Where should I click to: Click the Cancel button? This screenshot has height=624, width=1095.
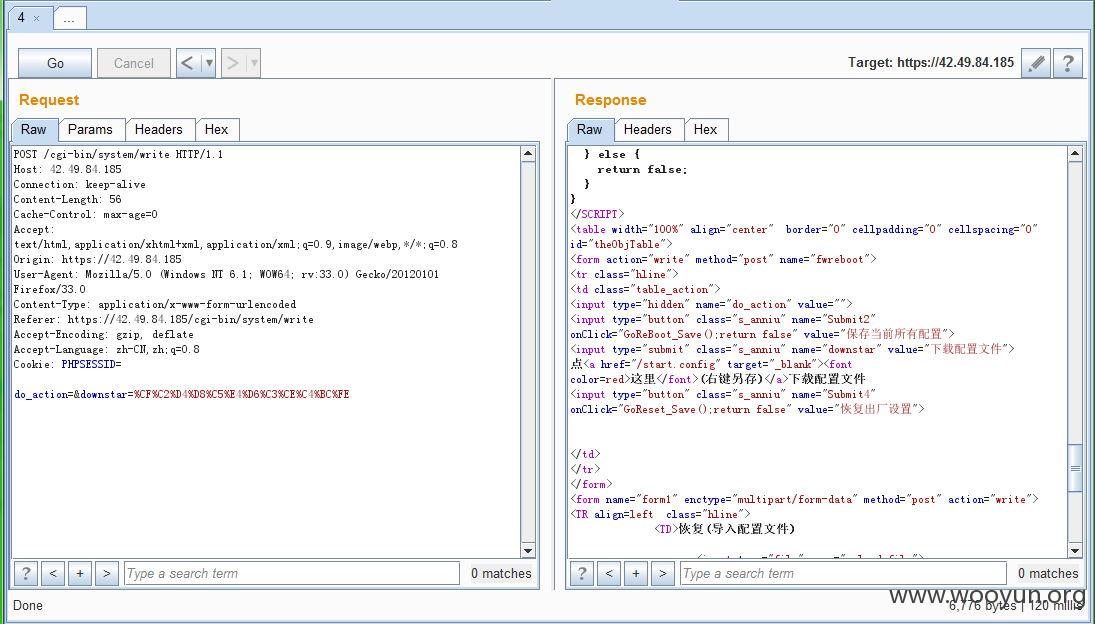click(133, 63)
